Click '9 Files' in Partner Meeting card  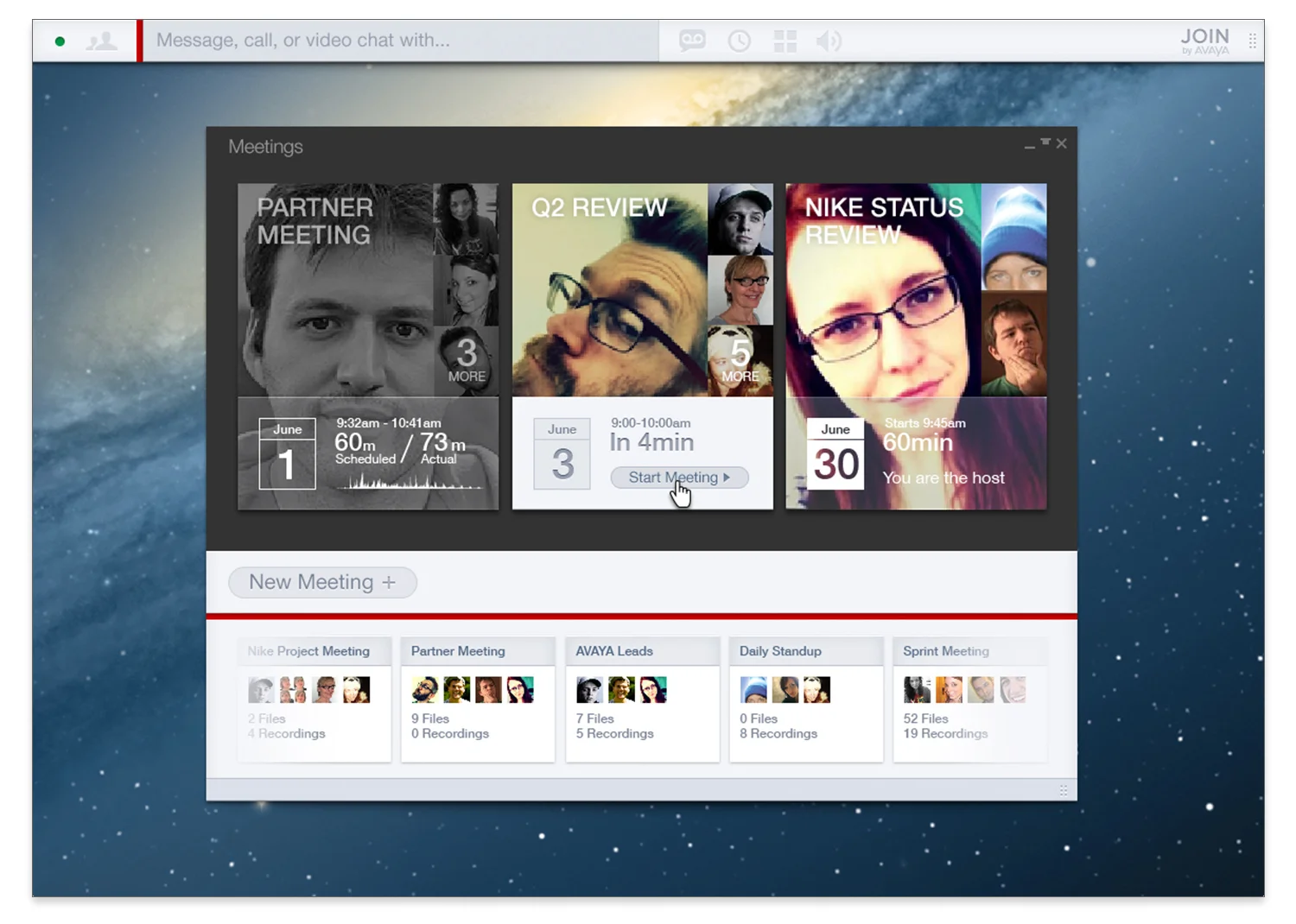pyautogui.click(x=430, y=718)
